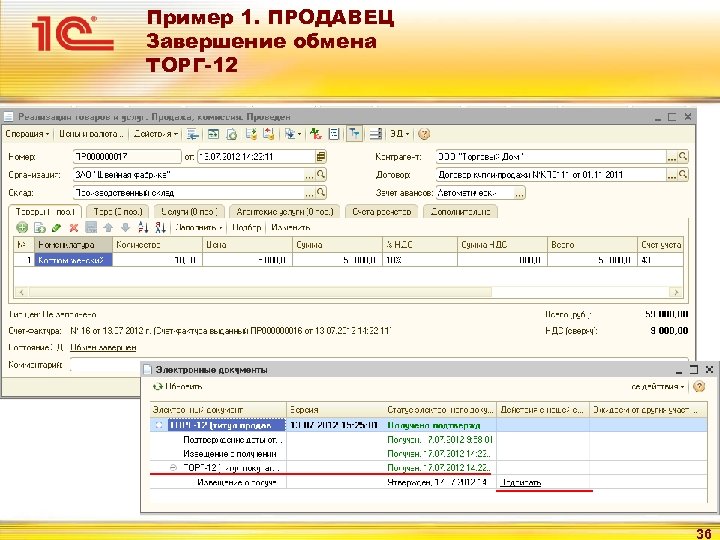Open the Организация magnifier lookup
This screenshot has width=720, height=540.
click(x=321, y=175)
